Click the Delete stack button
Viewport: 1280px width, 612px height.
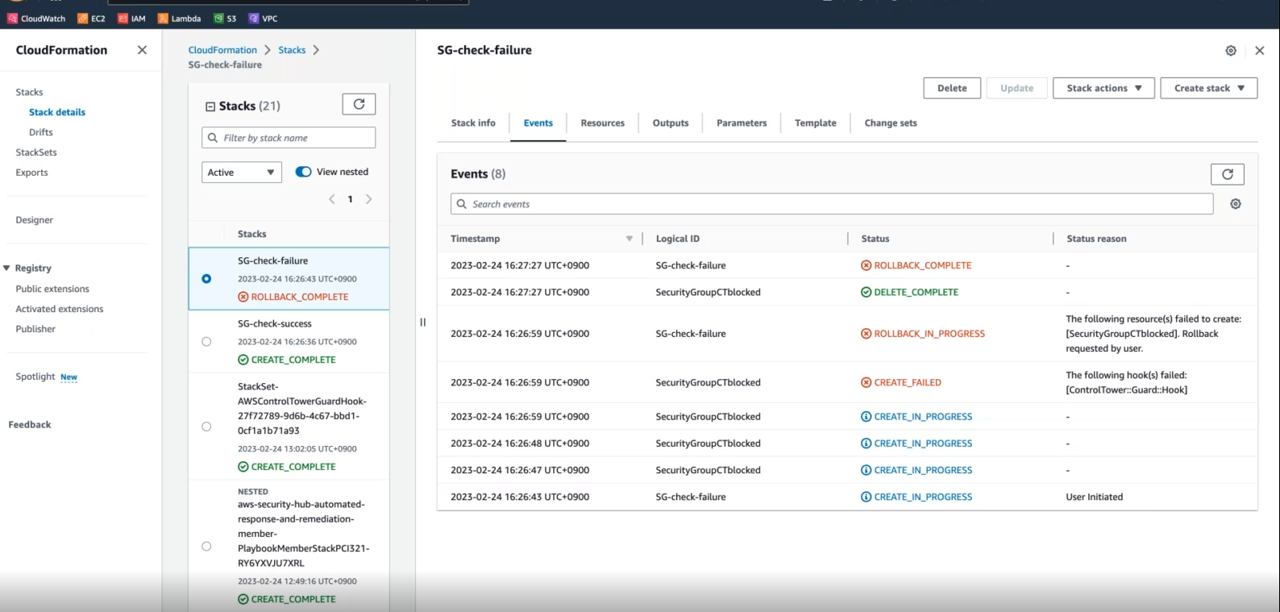tap(951, 88)
